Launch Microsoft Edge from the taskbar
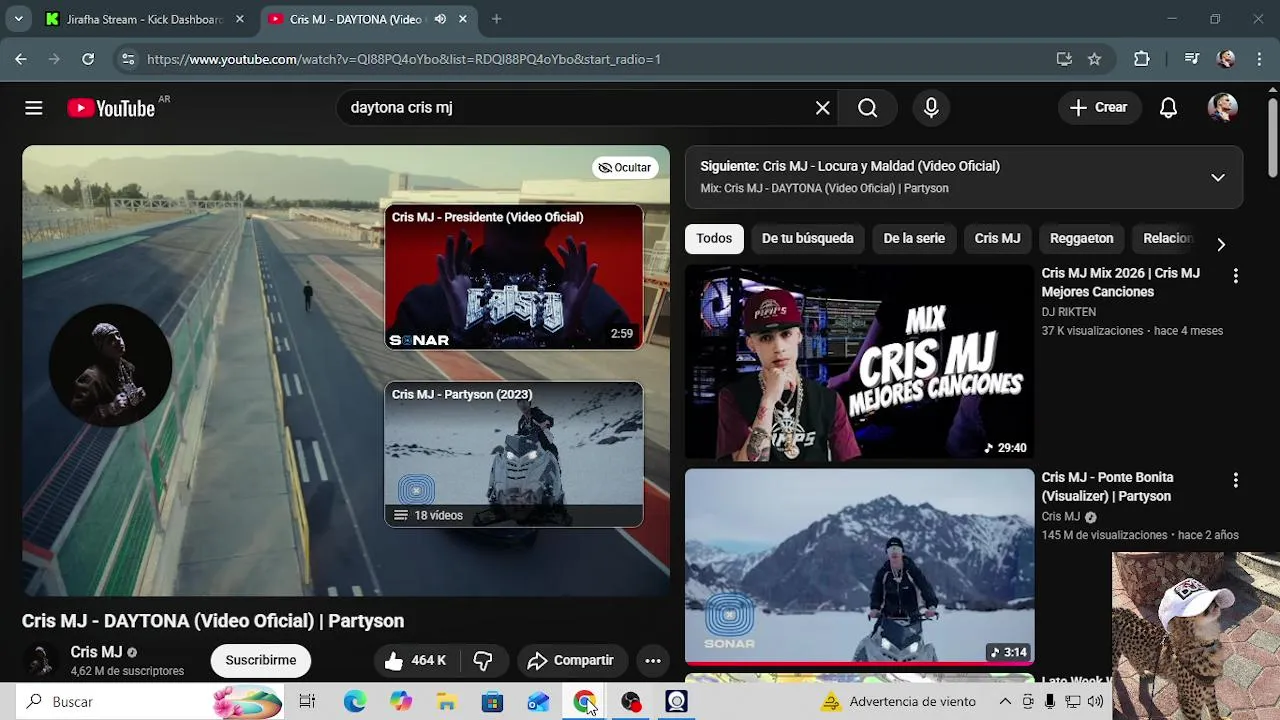Viewport: 1280px width, 720px height. [x=355, y=702]
